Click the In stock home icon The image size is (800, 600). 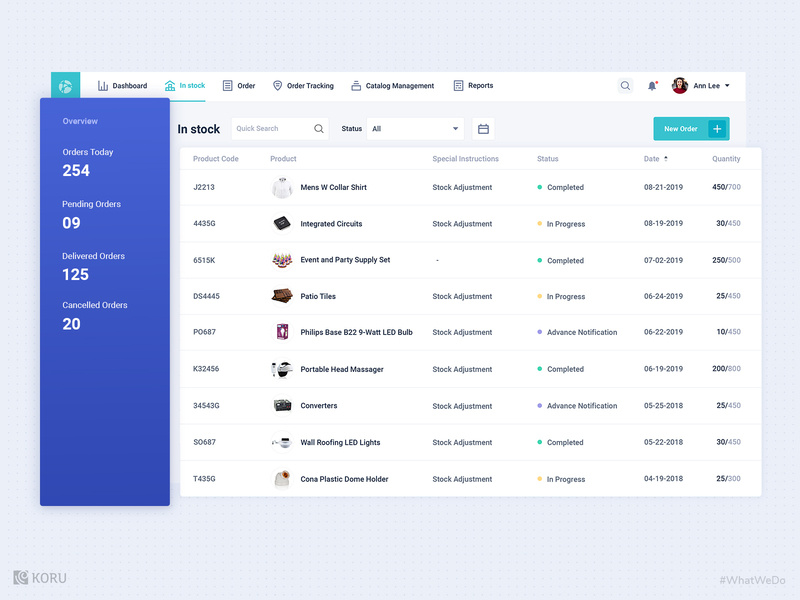point(171,85)
